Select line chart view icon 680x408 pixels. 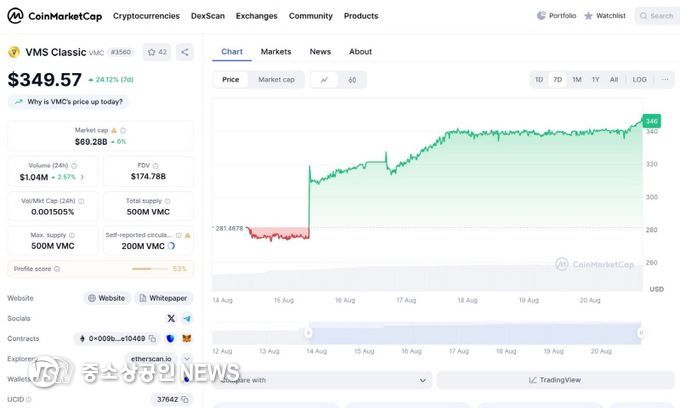[324, 80]
